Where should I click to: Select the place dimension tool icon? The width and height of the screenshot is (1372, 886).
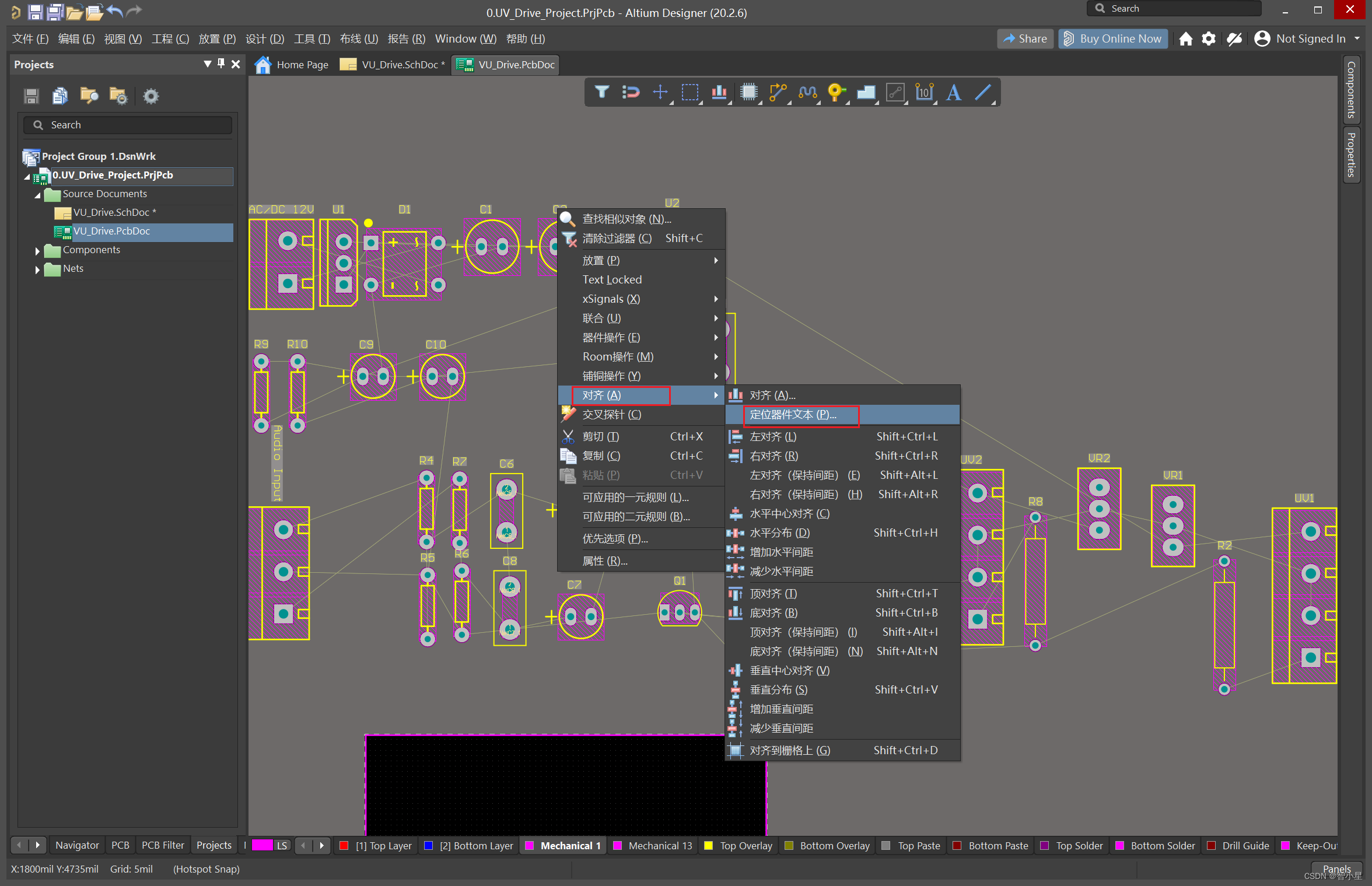[x=924, y=92]
